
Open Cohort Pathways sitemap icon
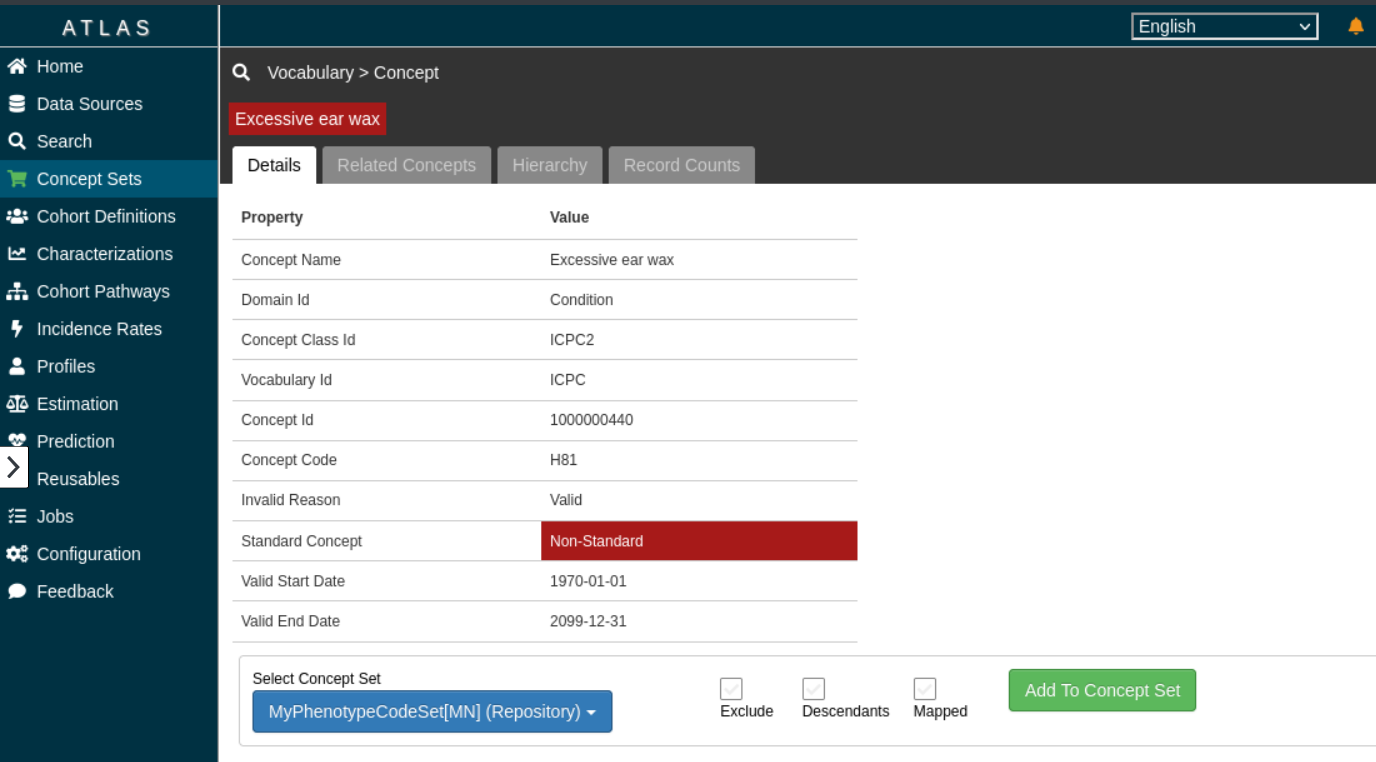coord(16,292)
